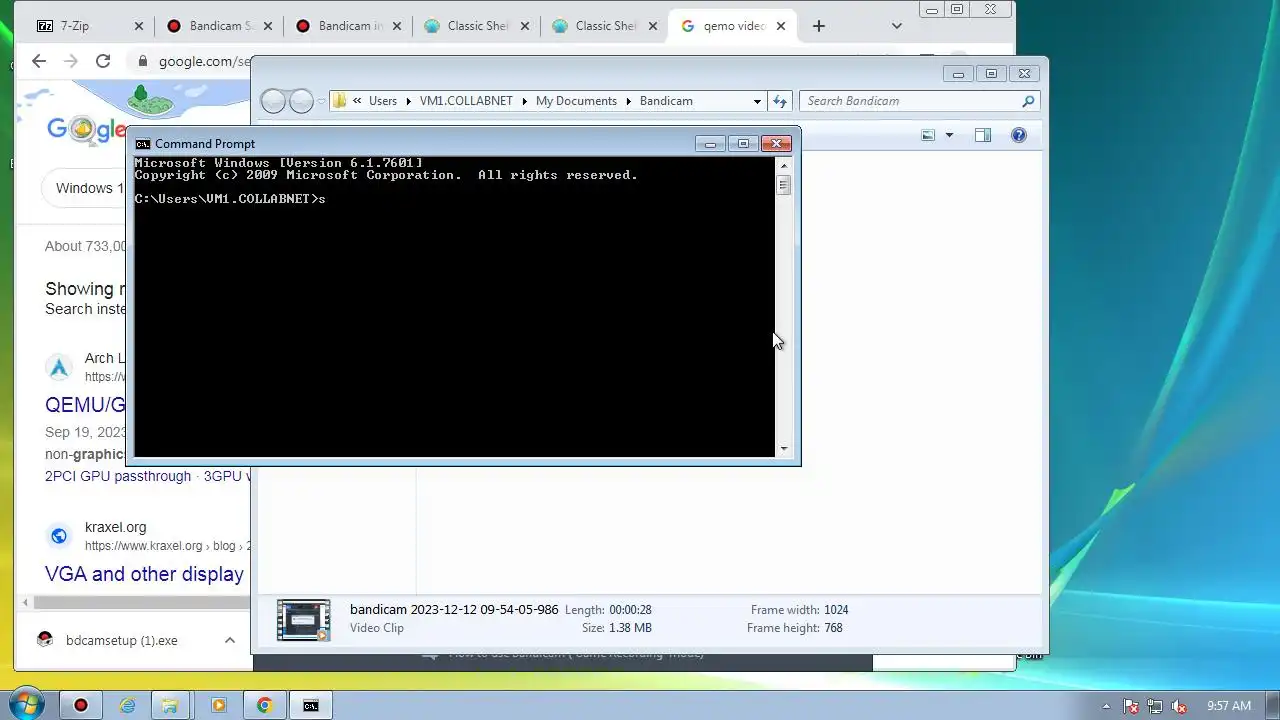Open muted volume tray icon

tap(1179, 706)
